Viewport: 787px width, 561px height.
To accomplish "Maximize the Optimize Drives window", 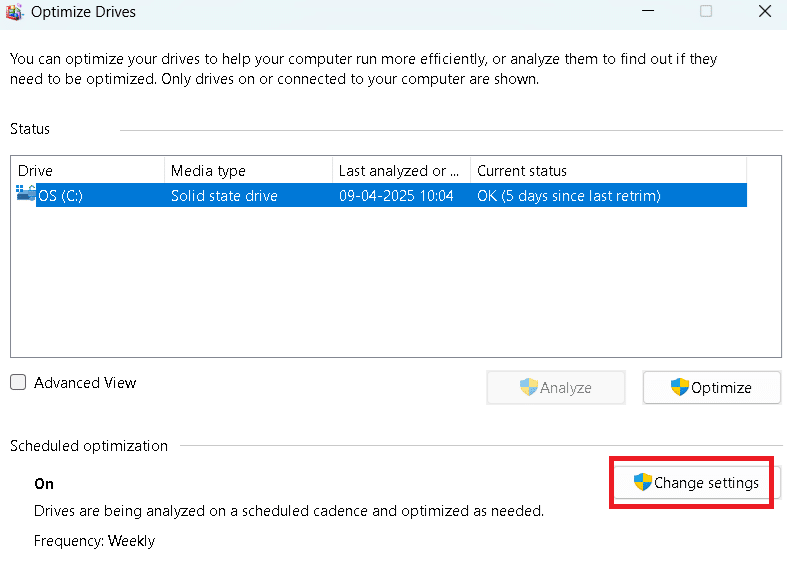I will pyautogui.click(x=706, y=12).
